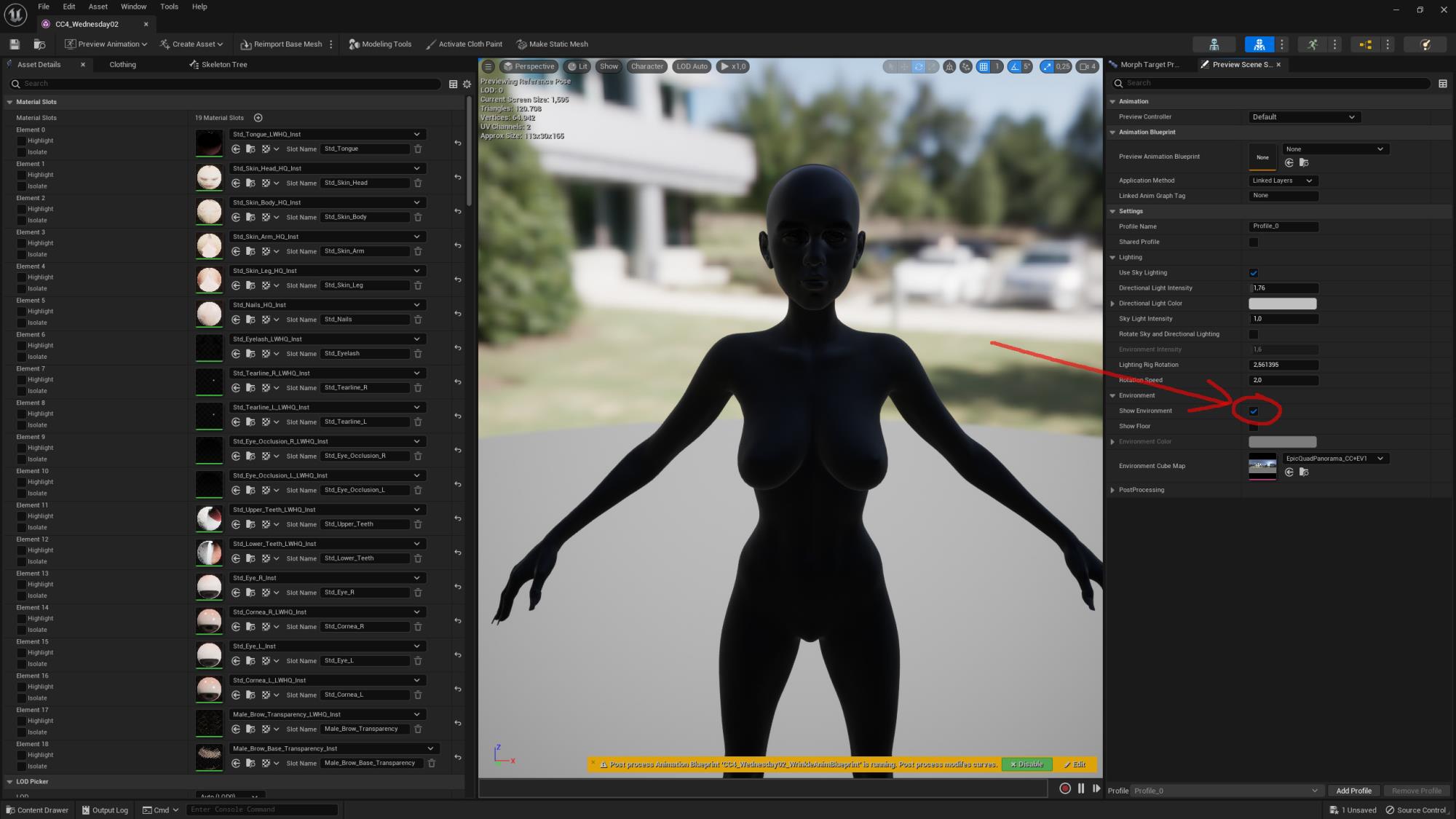Click Directional Light Color swatch
This screenshot has width=1456, height=819.
1282,304
